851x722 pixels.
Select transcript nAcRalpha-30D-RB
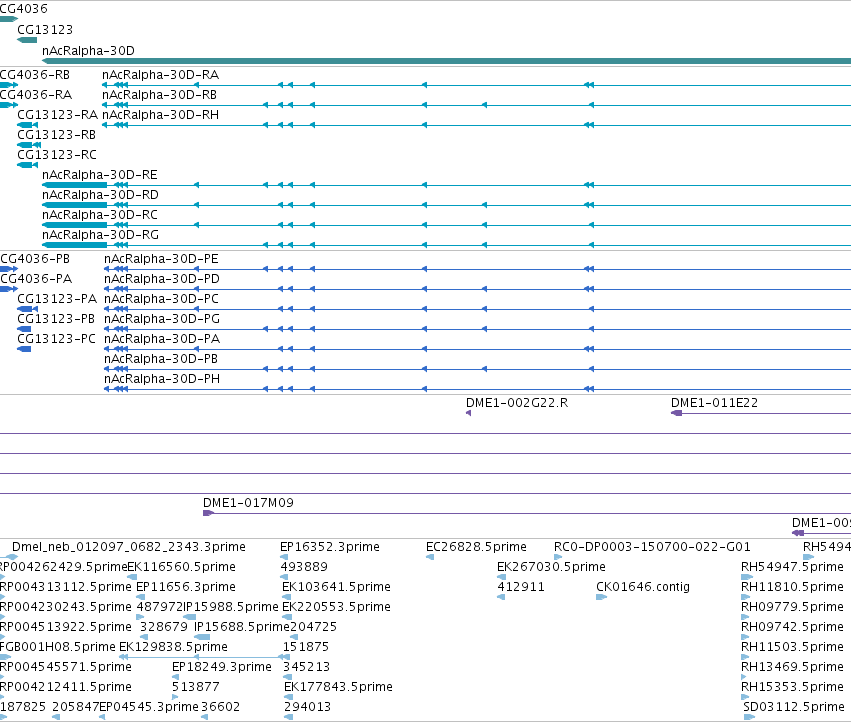click(160, 95)
